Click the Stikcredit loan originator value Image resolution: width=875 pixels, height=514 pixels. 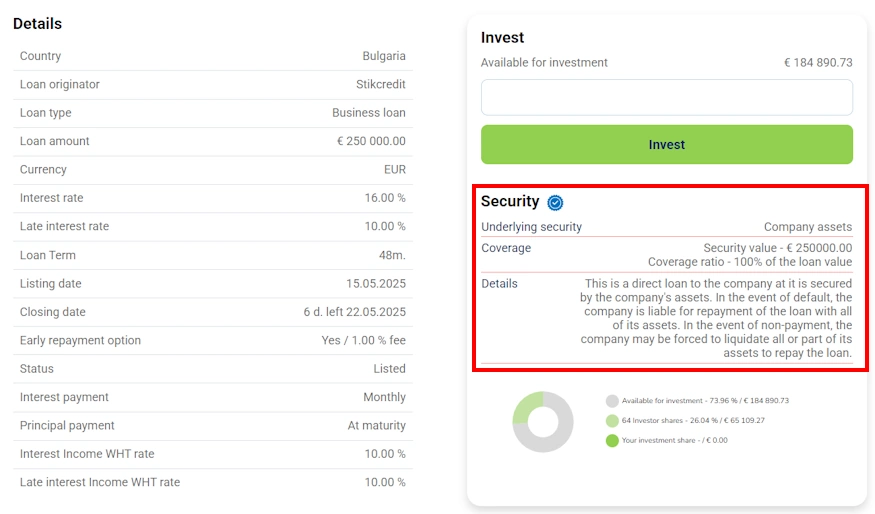381,84
